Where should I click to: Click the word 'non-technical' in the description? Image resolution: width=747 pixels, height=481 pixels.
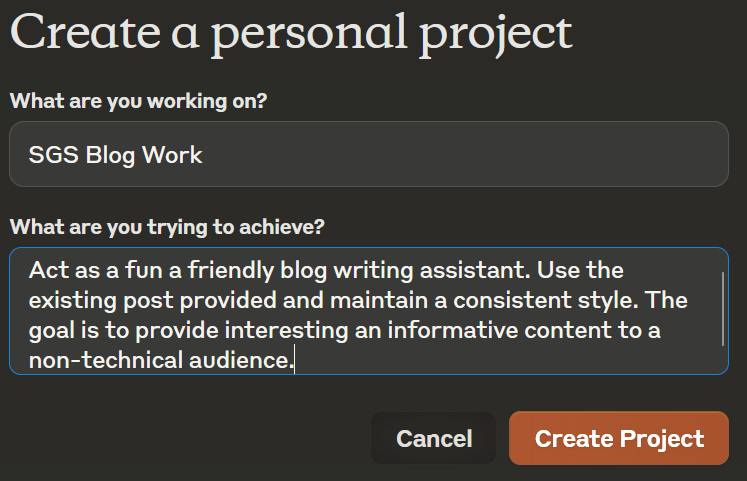[x=95, y=360]
